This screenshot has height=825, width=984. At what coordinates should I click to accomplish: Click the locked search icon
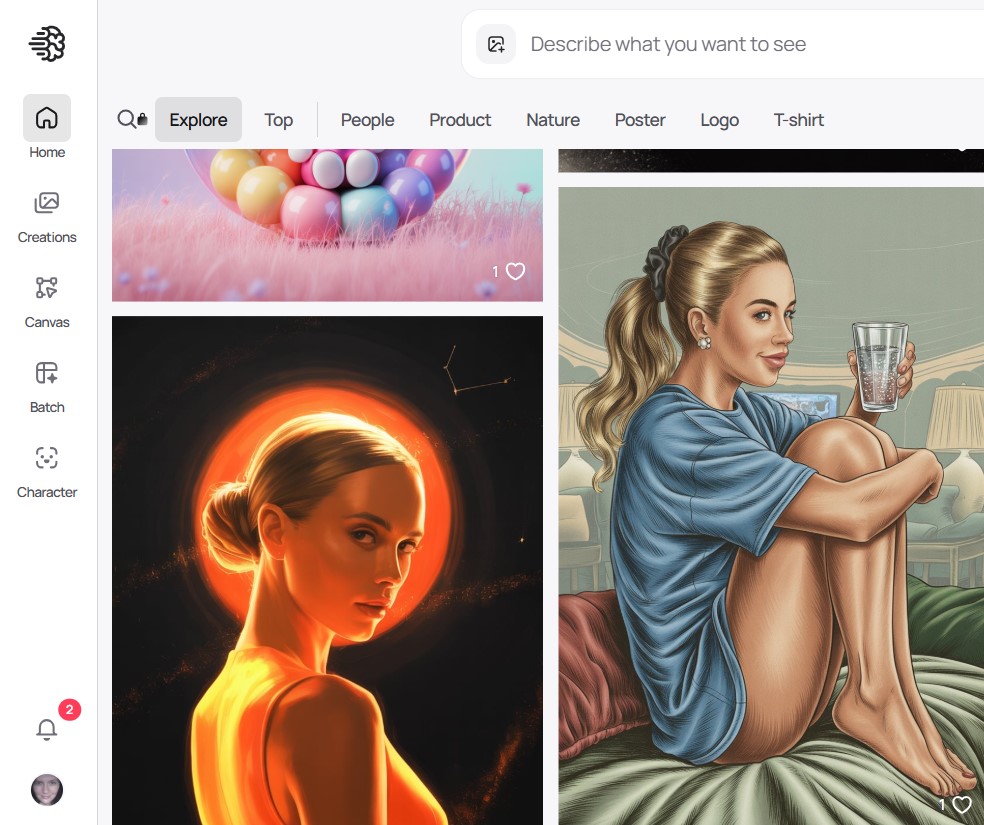[x=131, y=120]
